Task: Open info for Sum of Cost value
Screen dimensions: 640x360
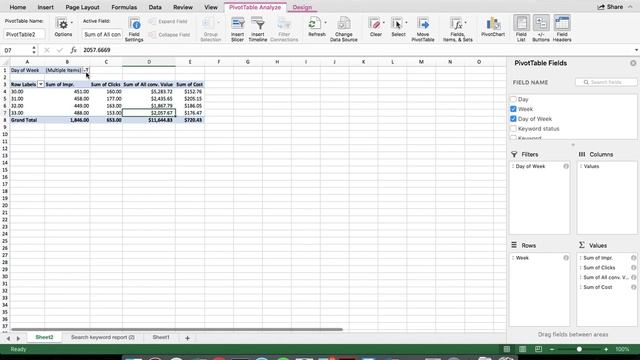Action: (633, 287)
